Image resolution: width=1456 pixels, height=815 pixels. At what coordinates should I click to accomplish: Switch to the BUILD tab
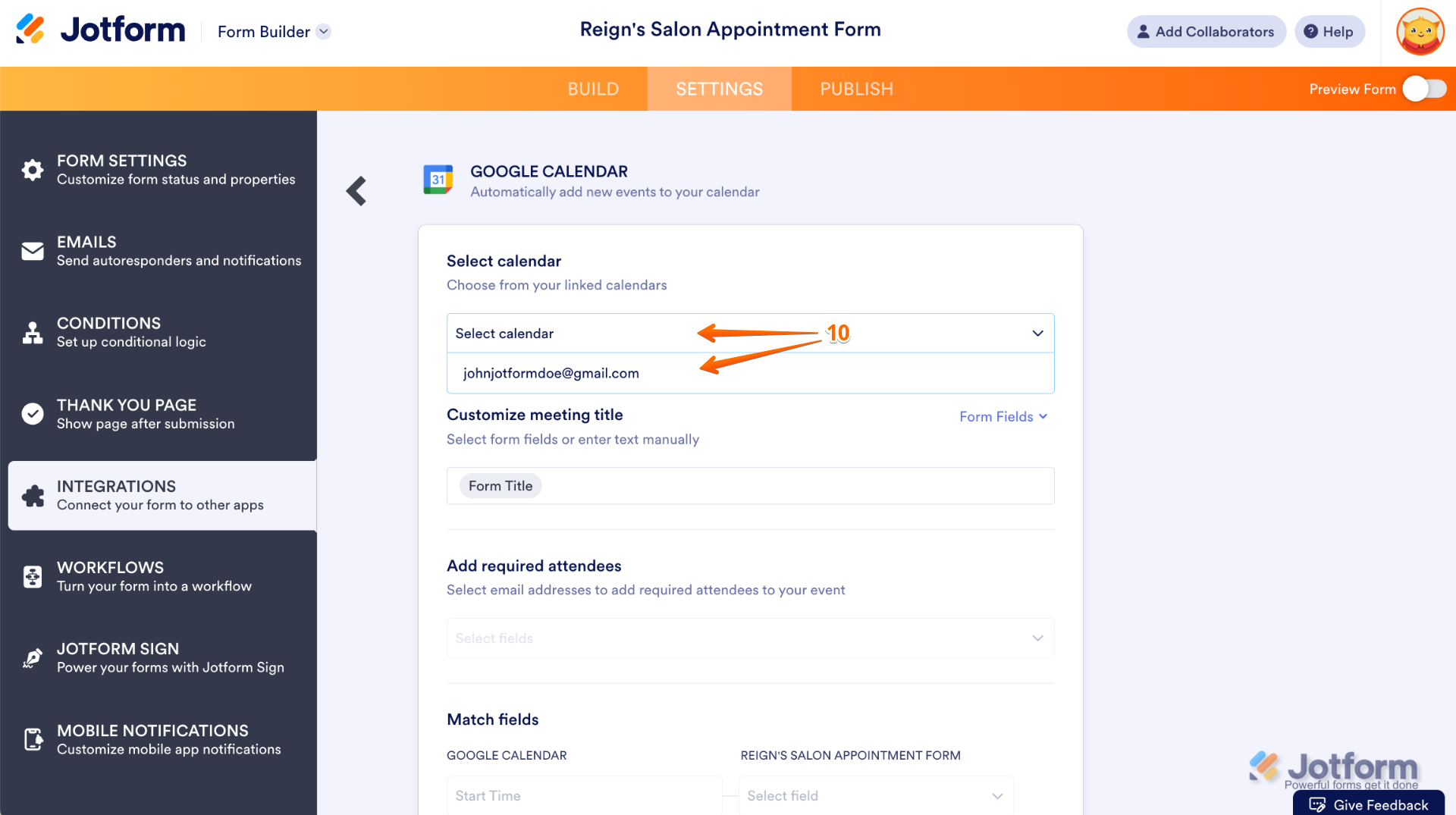[x=593, y=89]
